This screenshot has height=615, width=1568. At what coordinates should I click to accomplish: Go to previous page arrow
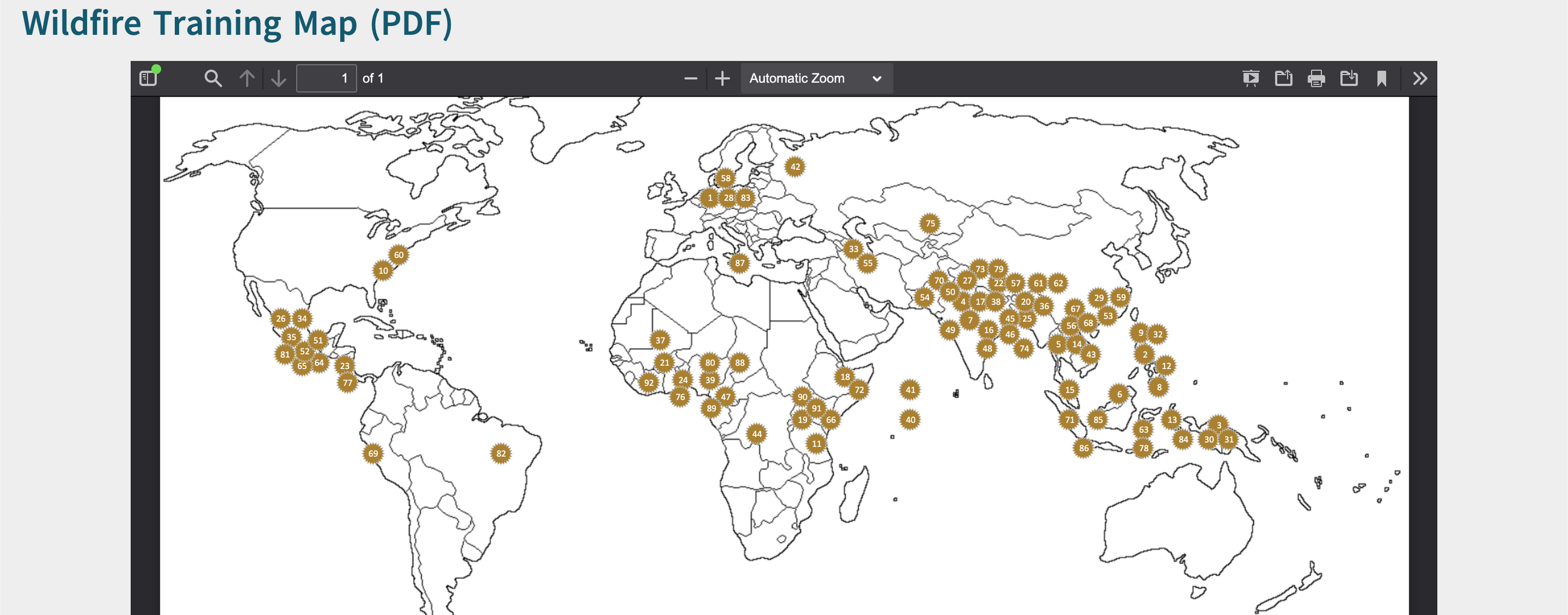[247, 78]
